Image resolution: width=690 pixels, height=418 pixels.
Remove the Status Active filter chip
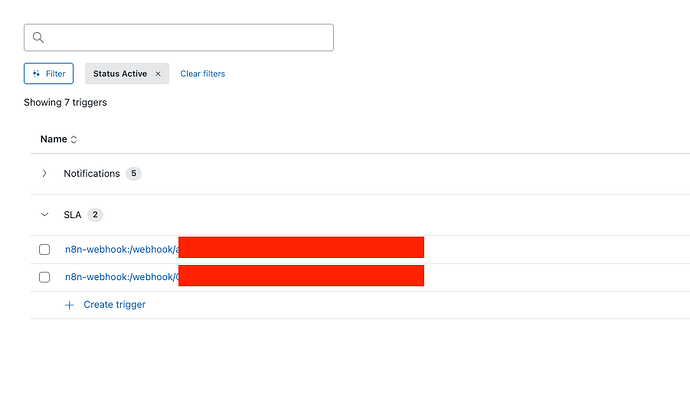(158, 74)
